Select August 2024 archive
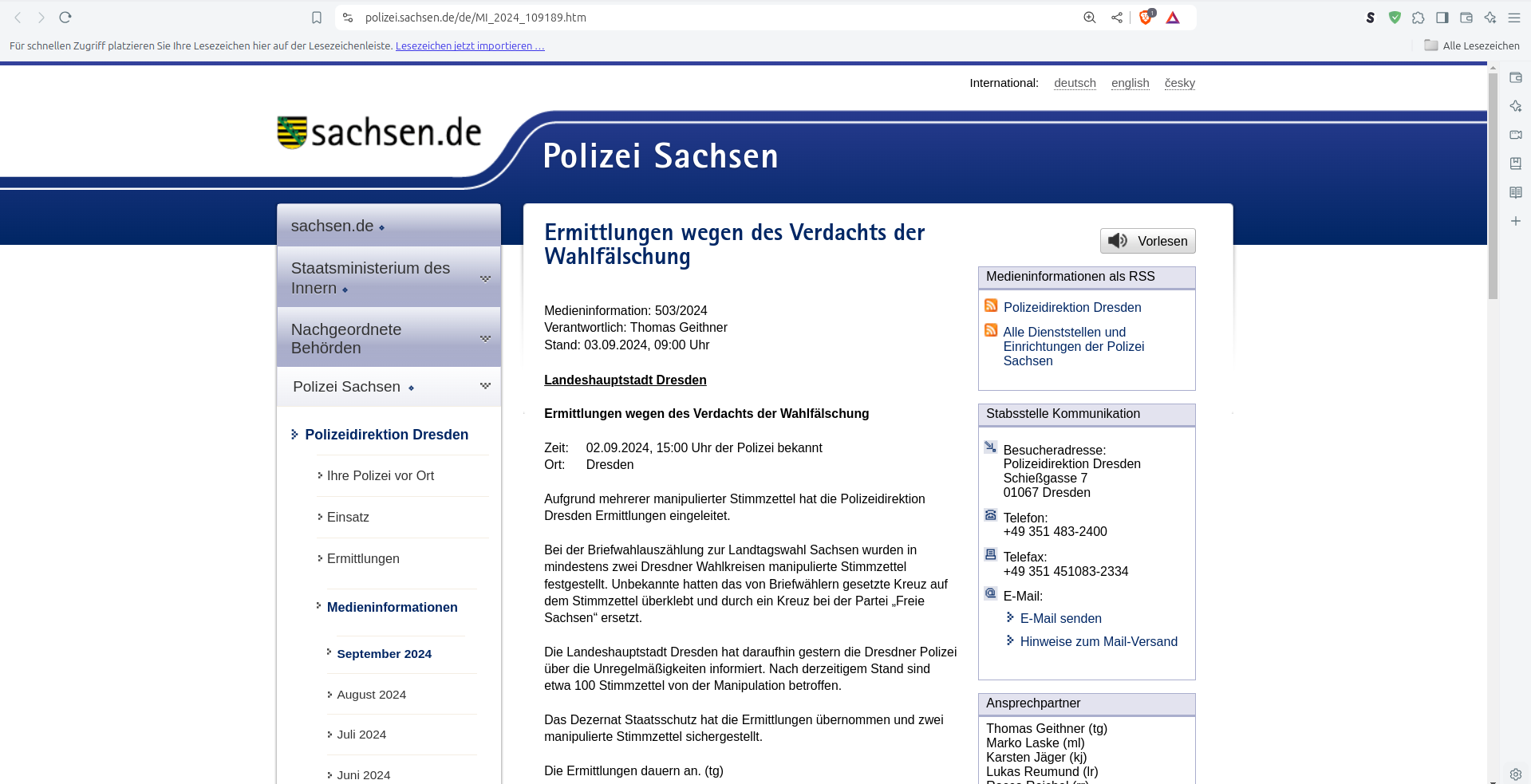Image resolution: width=1531 pixels, height=784 pixels. (x=371, y=695)
